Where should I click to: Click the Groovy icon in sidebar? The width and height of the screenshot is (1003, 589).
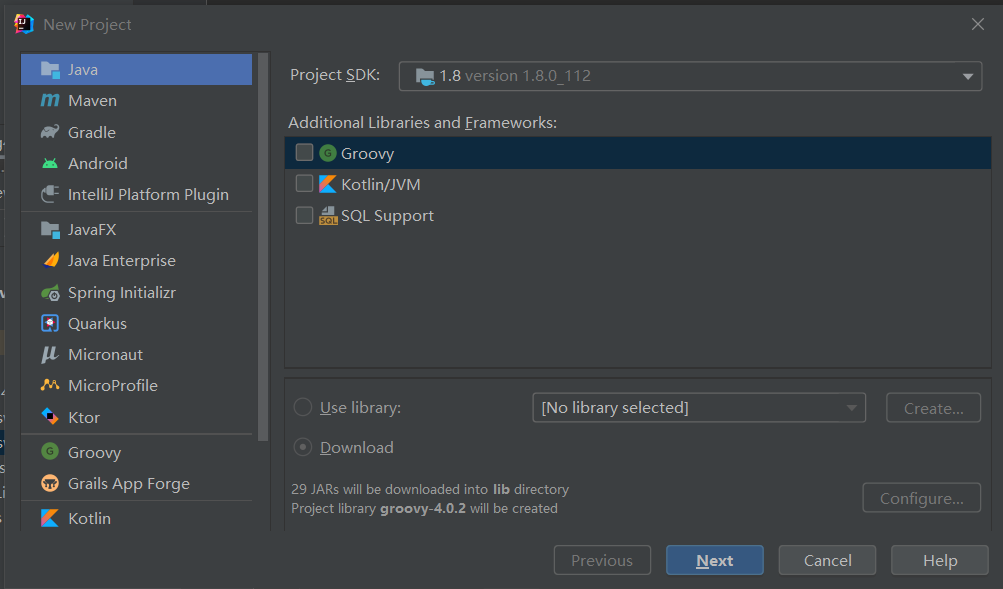tap(50, 452)
